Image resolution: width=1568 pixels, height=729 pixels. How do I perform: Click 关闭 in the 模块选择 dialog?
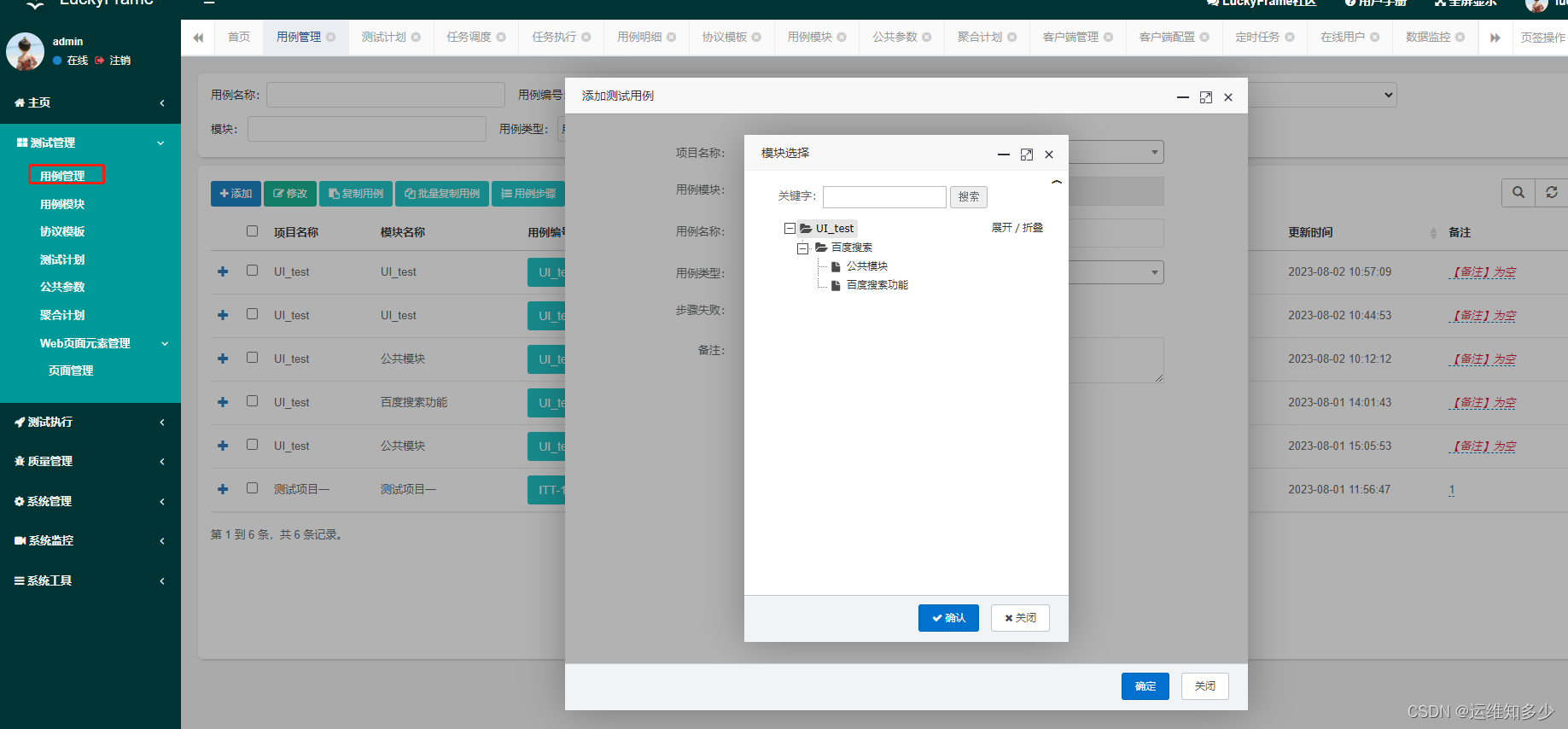pyautogui.click(x=1020, y=618)
